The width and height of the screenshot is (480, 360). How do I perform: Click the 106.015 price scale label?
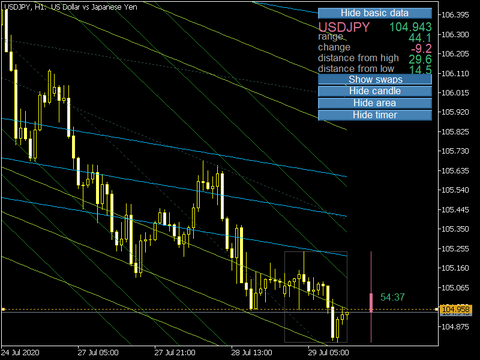(455, 93)
